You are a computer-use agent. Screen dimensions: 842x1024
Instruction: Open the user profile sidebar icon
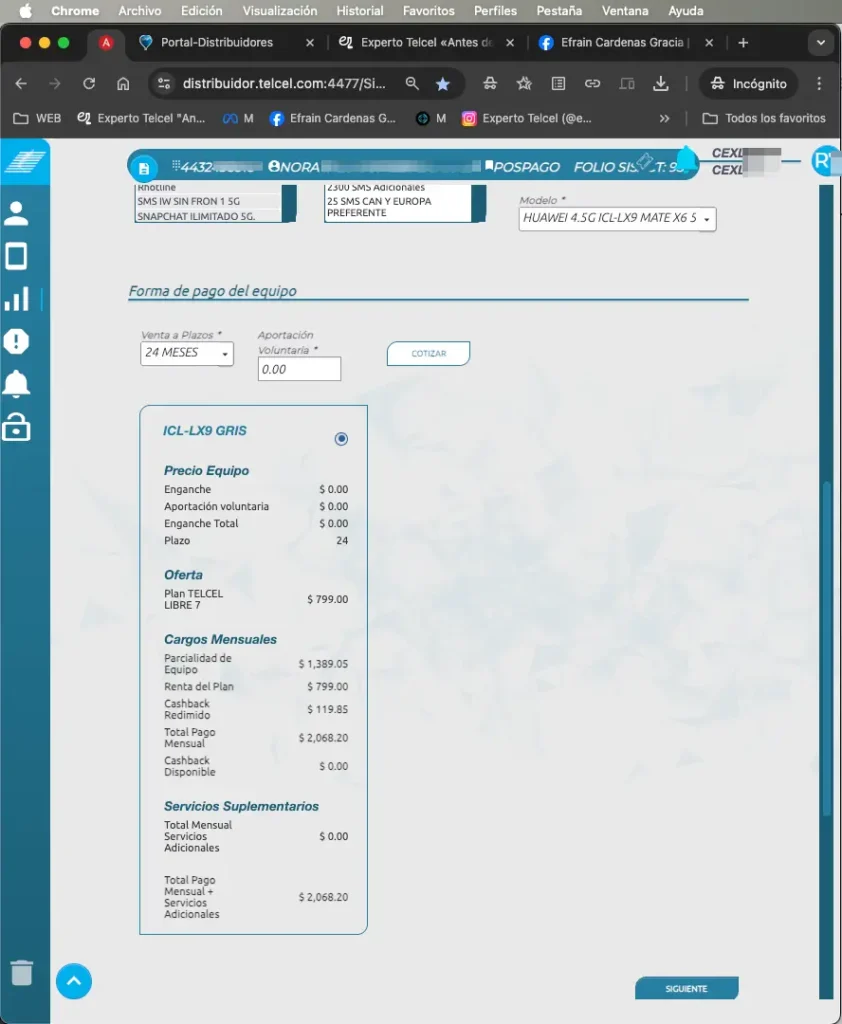pos(16,214)
